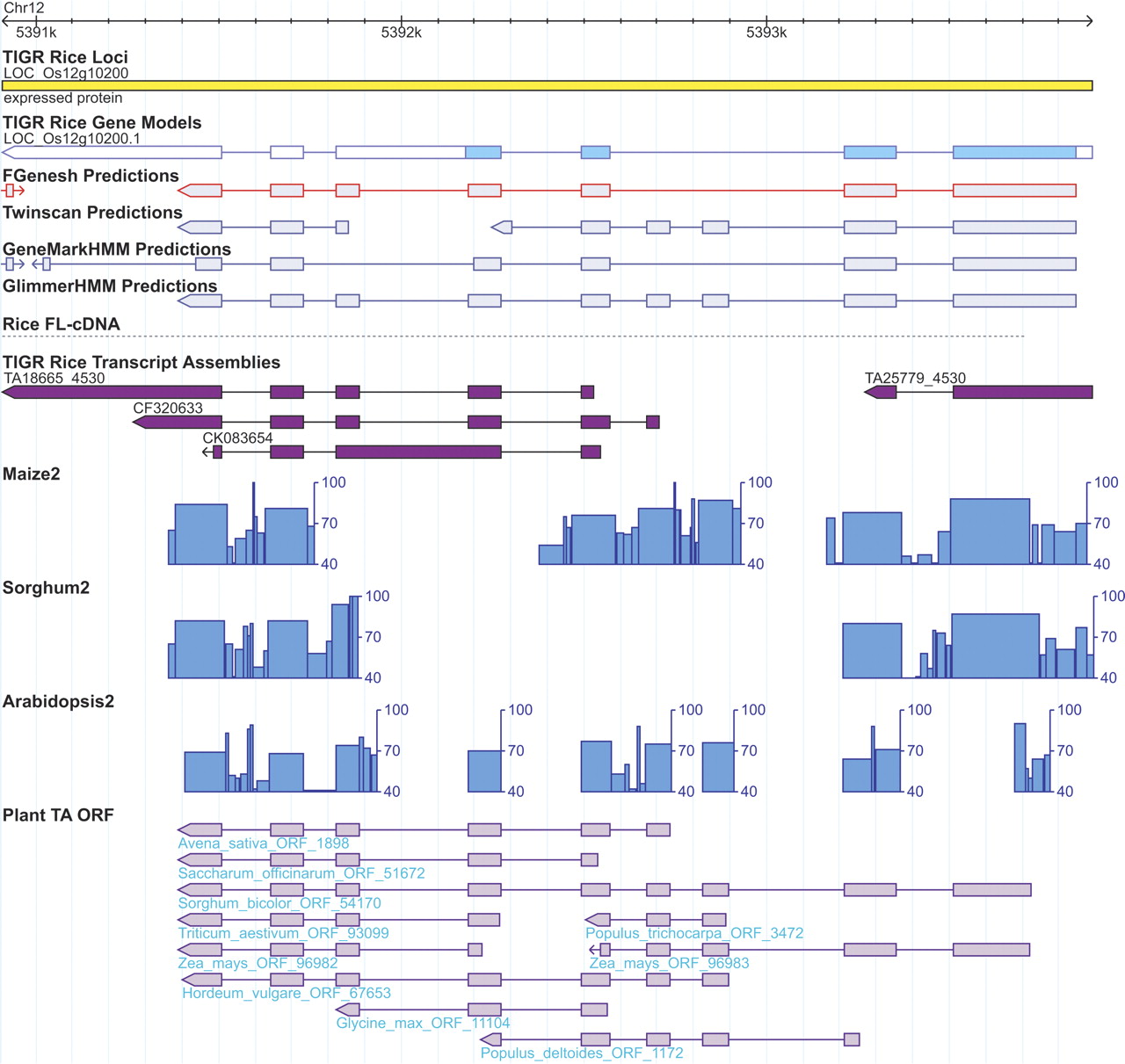Open the Glycine_max_ORF_11104 link

(x=423, y=1023)
